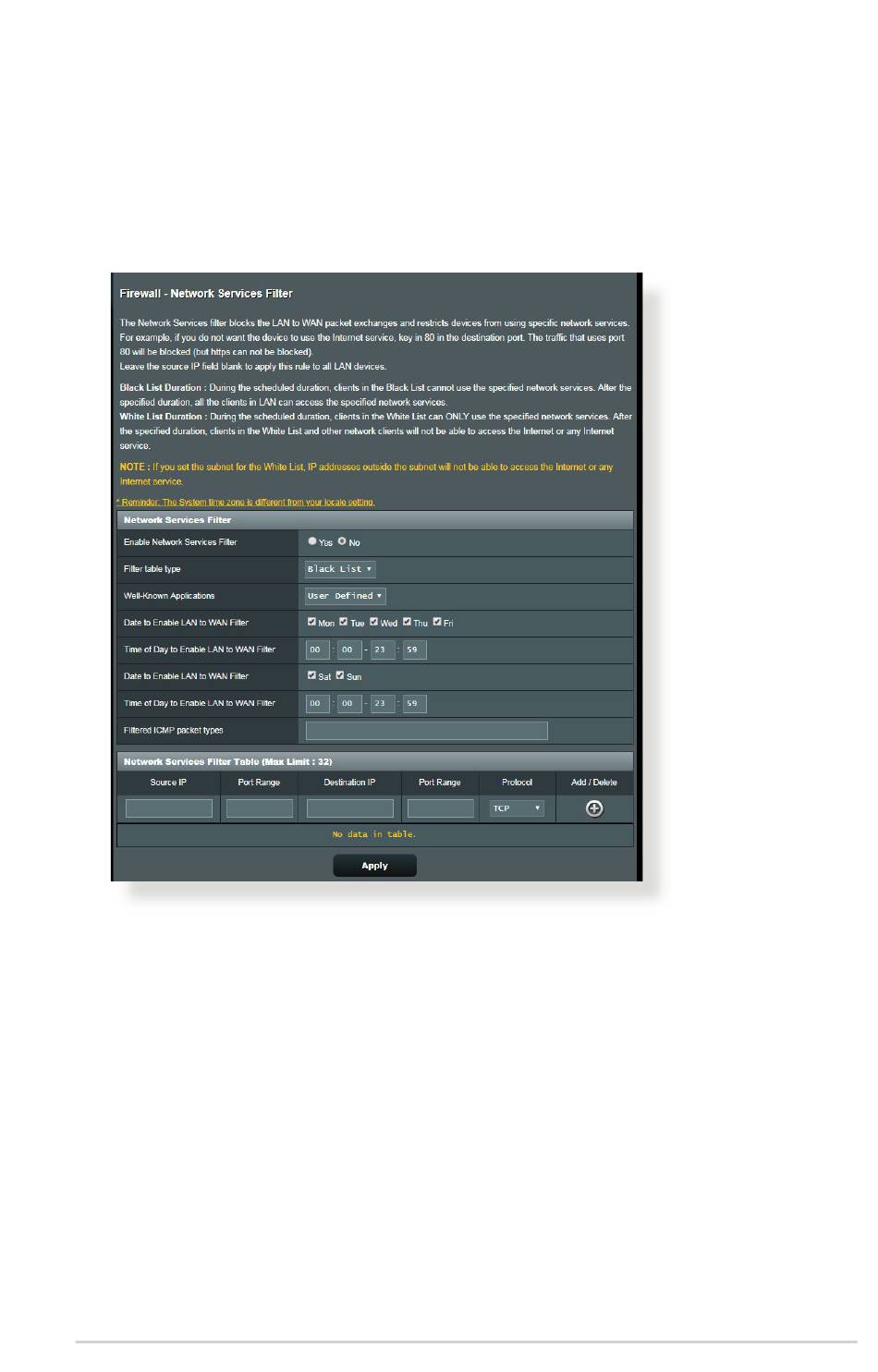878x1372 pixels.
Task: Expand the User Defined applications dropdown
Action: 345,596
